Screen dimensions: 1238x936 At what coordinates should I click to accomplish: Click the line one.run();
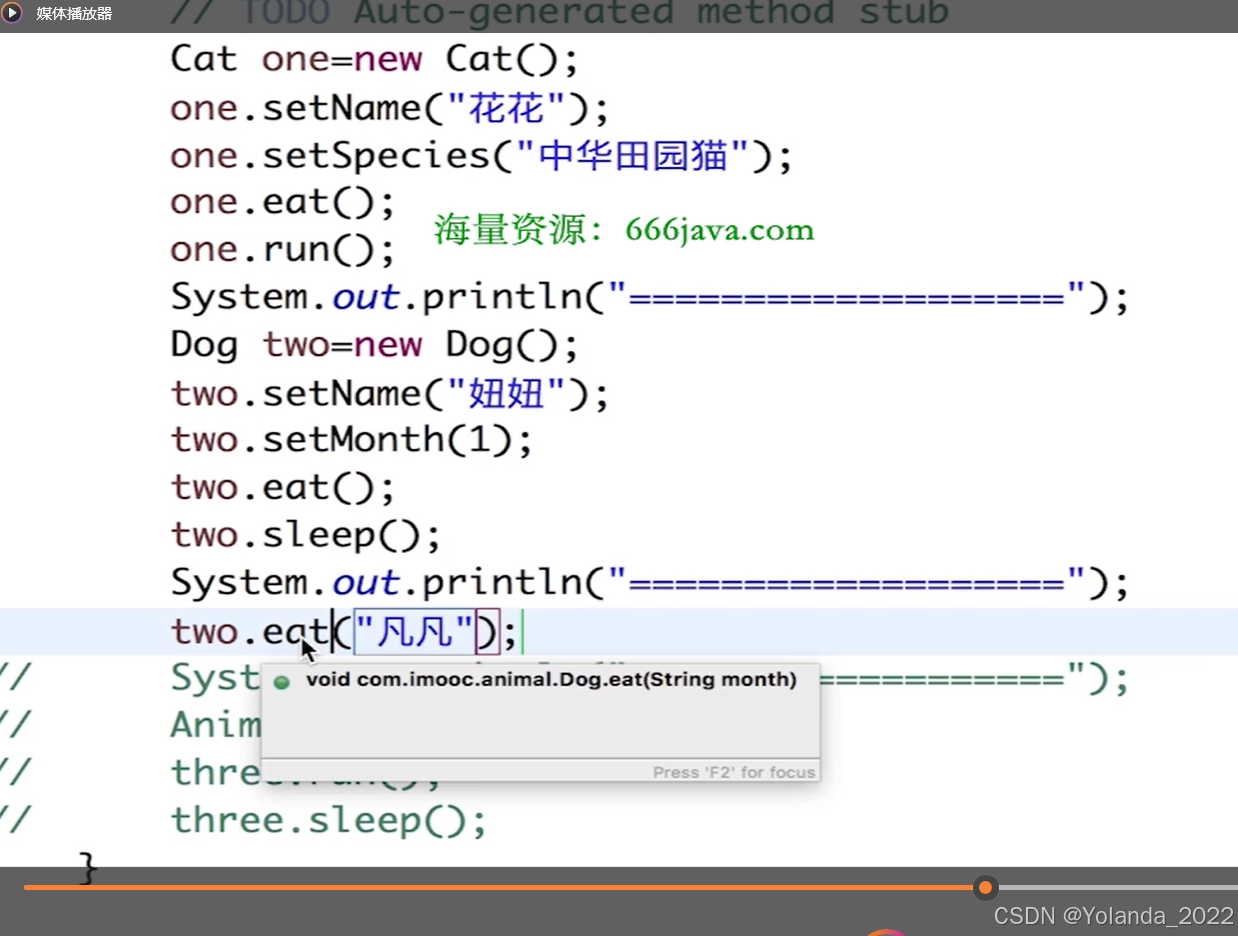click(283, 250)
